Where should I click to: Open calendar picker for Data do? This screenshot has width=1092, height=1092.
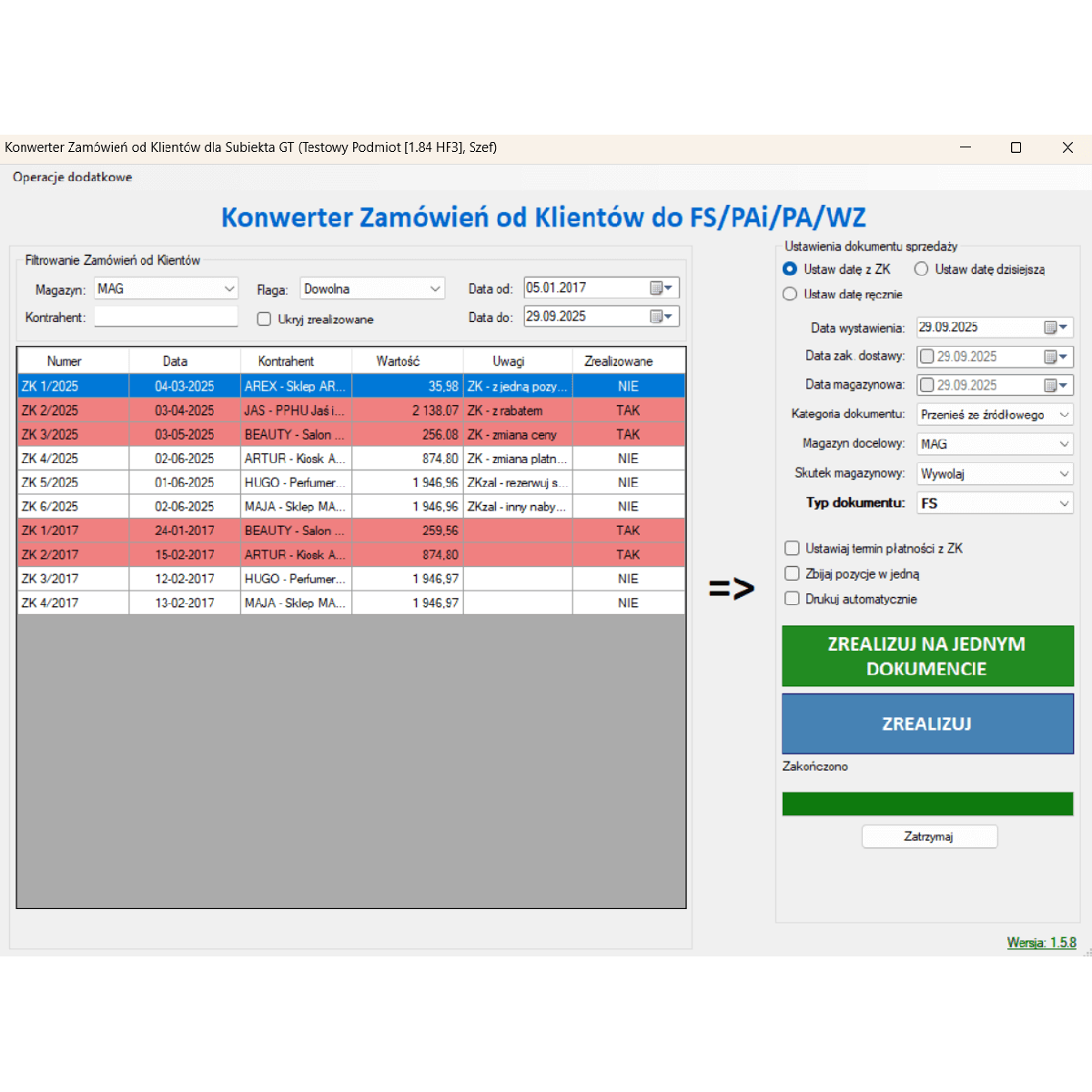tap(662, 317)
